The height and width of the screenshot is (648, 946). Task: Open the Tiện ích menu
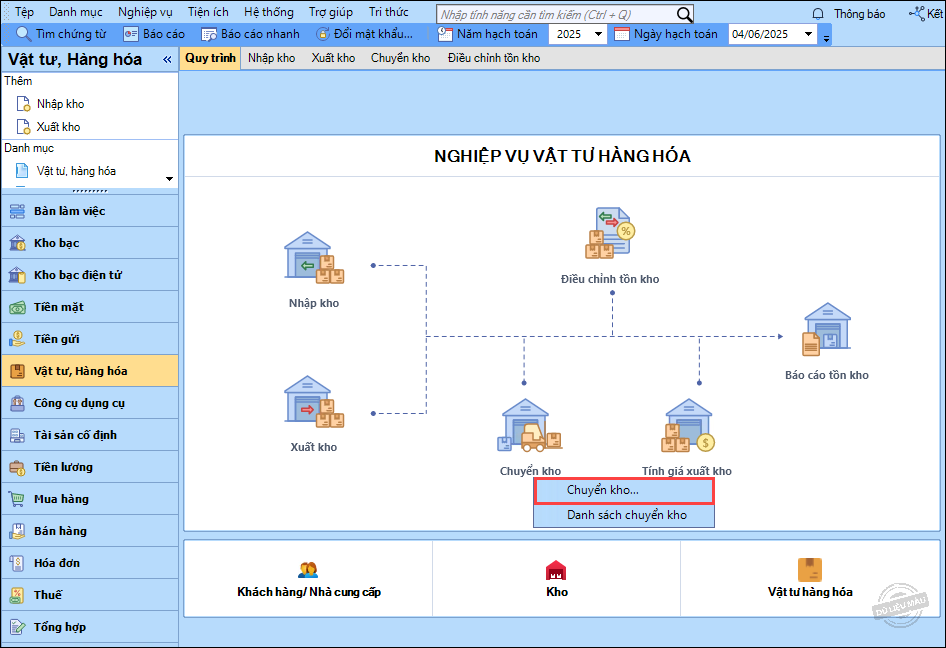point(208,12)
